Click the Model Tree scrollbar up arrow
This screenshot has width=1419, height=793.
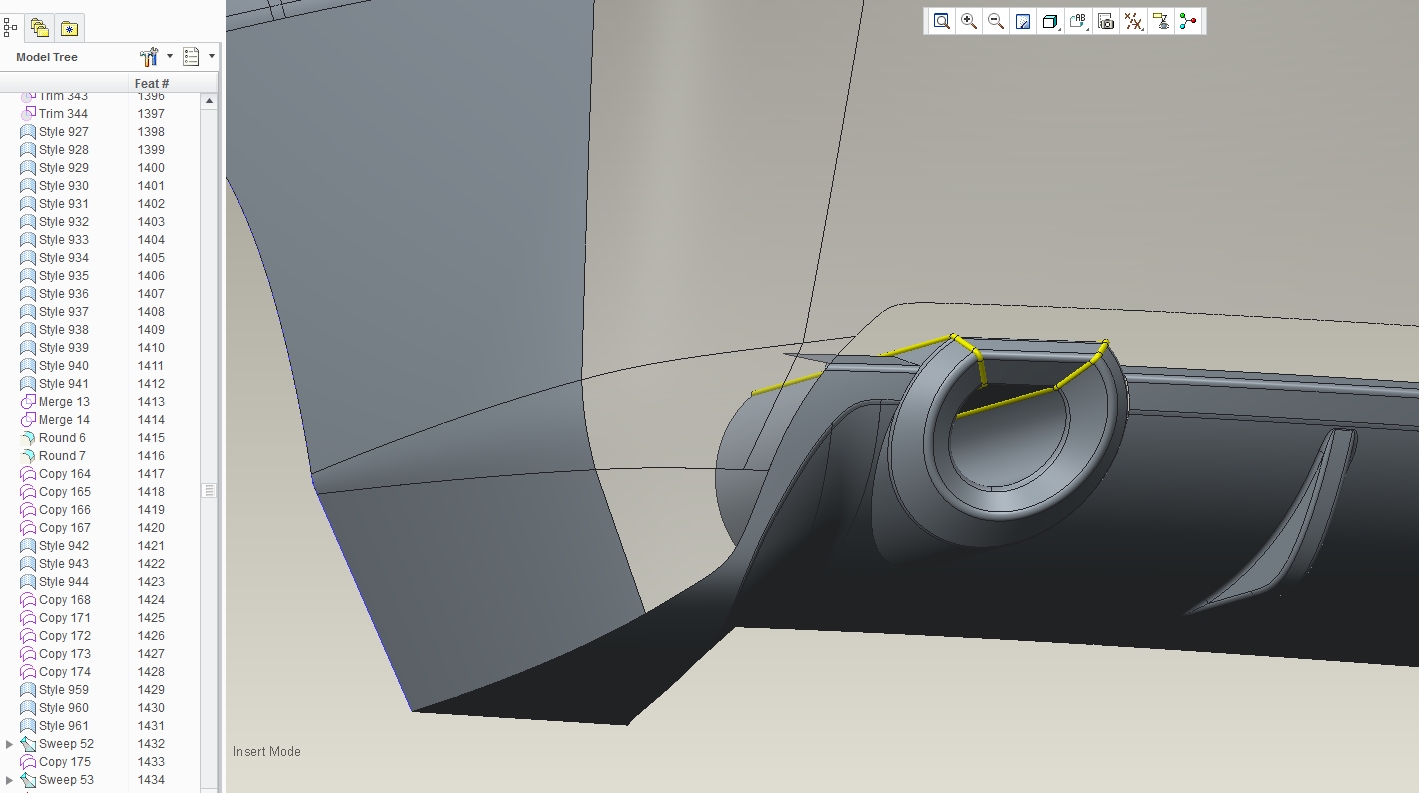[x=209, y=101]
